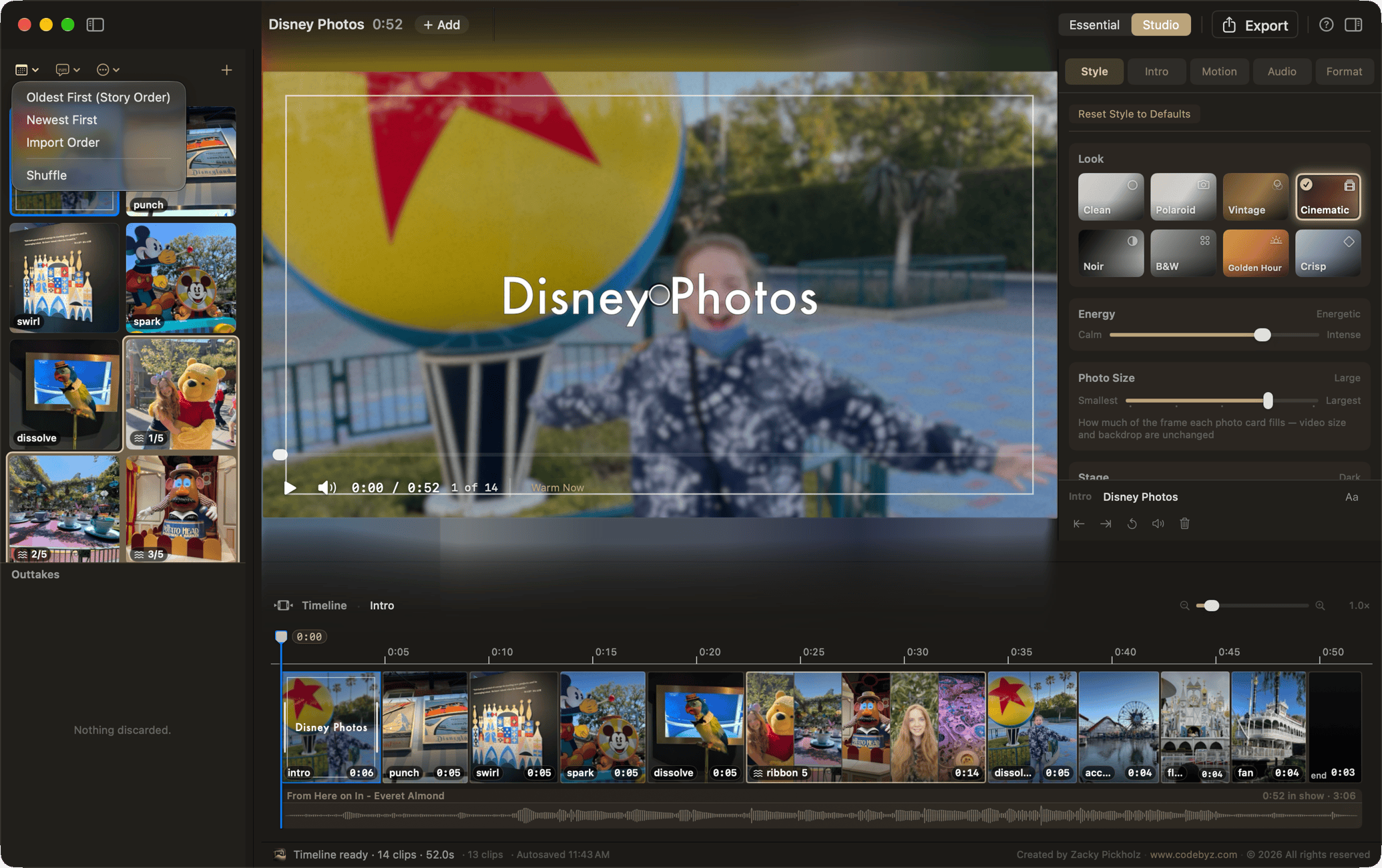Open the Aa font options for the intro title
The image size is (1382, 868).
click(x=1351, y=497)
